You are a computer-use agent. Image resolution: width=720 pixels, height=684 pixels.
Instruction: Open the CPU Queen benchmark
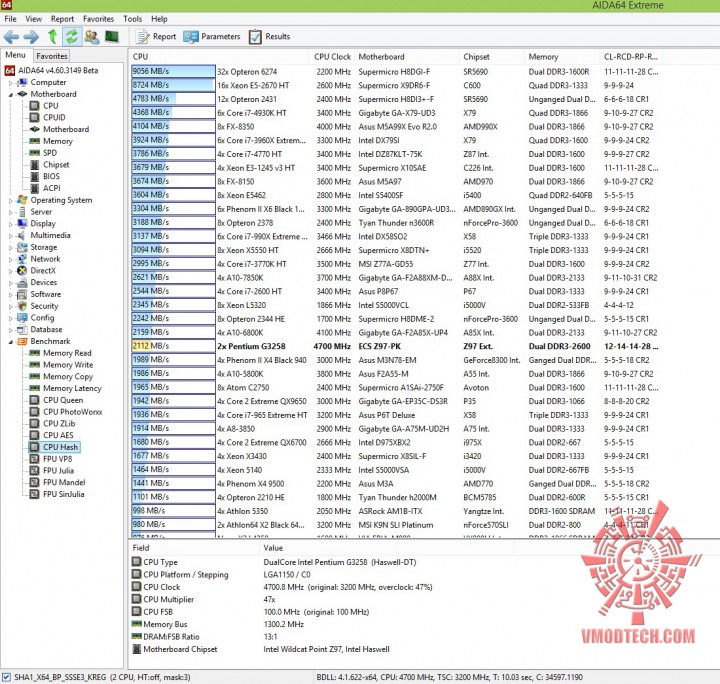pyautogui.click(x=56, y=400)
